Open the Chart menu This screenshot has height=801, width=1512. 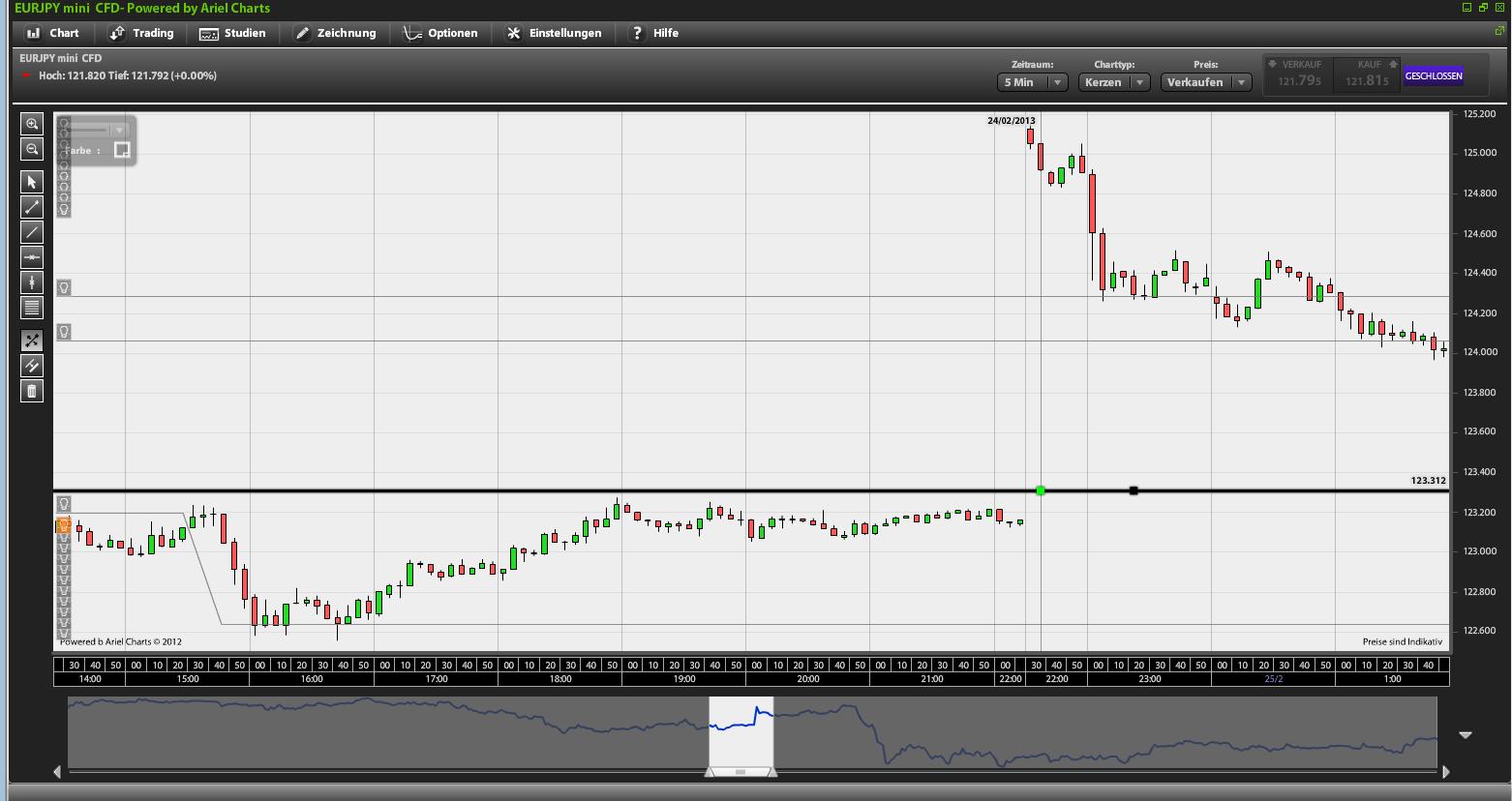(x=52, y=33)
